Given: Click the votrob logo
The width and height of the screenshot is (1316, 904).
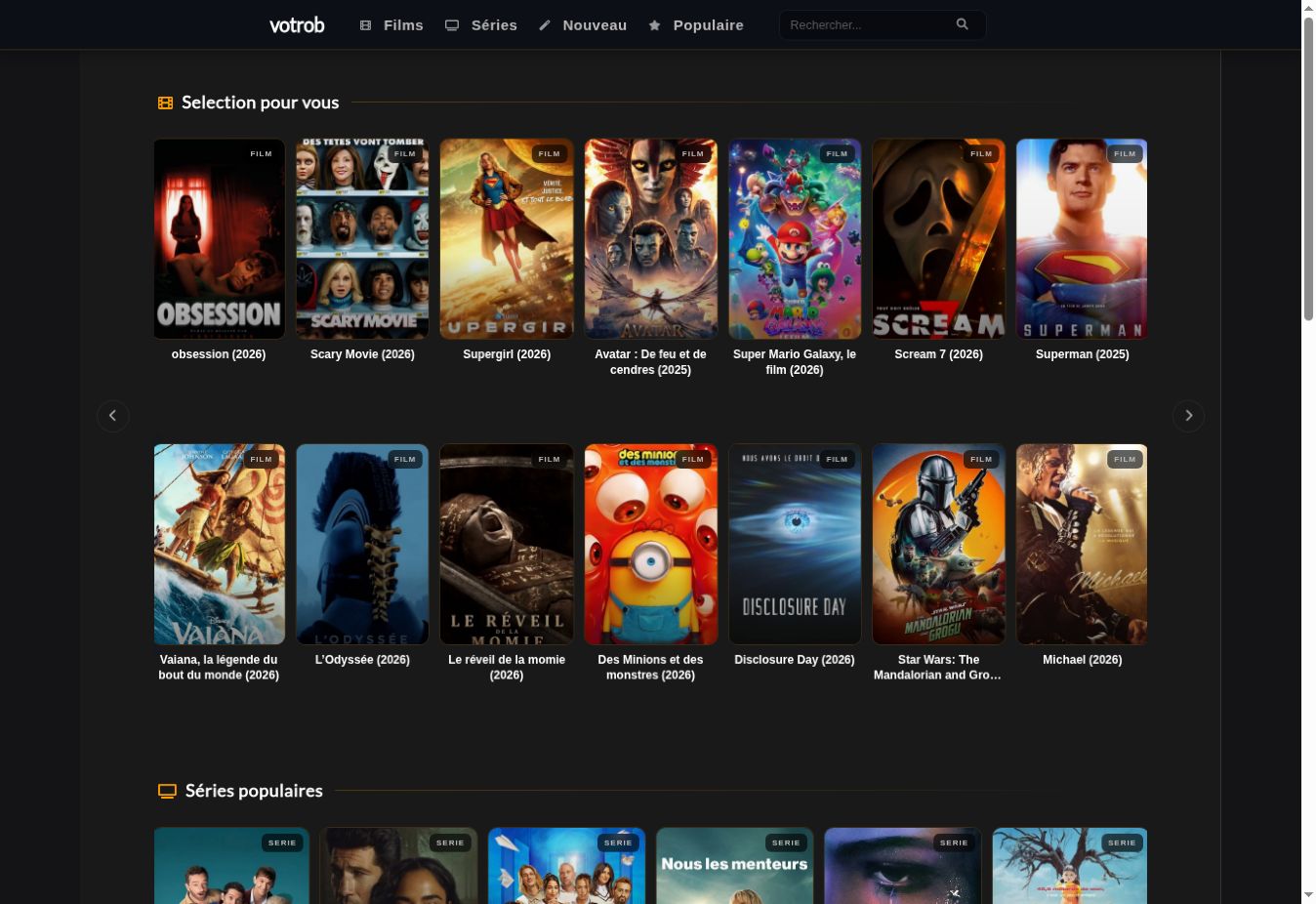Looking at the screenshot, I should 297,24.
